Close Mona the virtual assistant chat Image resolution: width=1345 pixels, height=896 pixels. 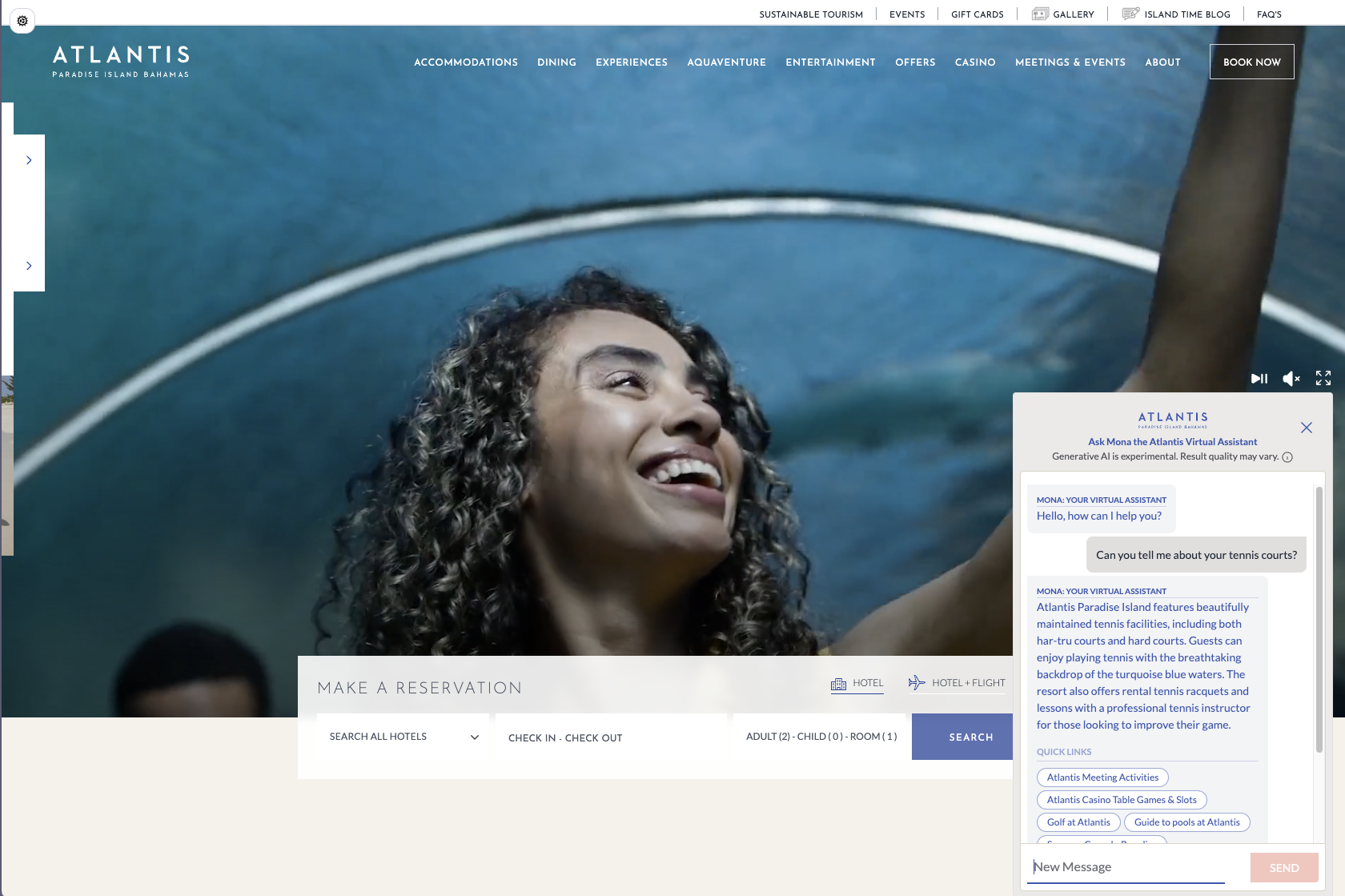point(1307,428)
